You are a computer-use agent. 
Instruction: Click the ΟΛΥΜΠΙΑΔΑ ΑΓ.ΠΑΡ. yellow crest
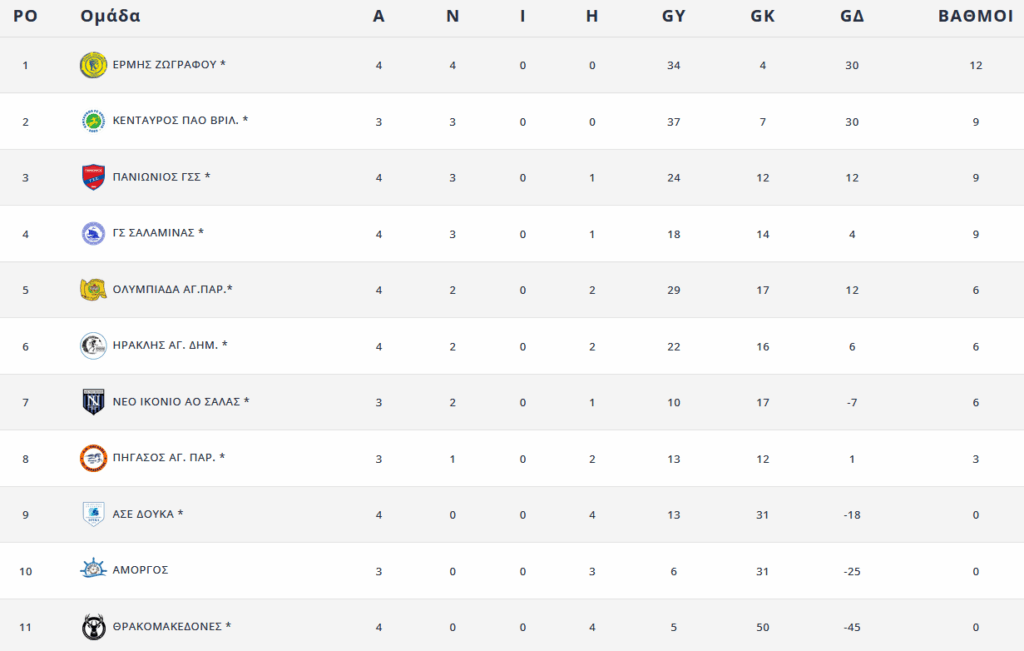tap(93, 290)
